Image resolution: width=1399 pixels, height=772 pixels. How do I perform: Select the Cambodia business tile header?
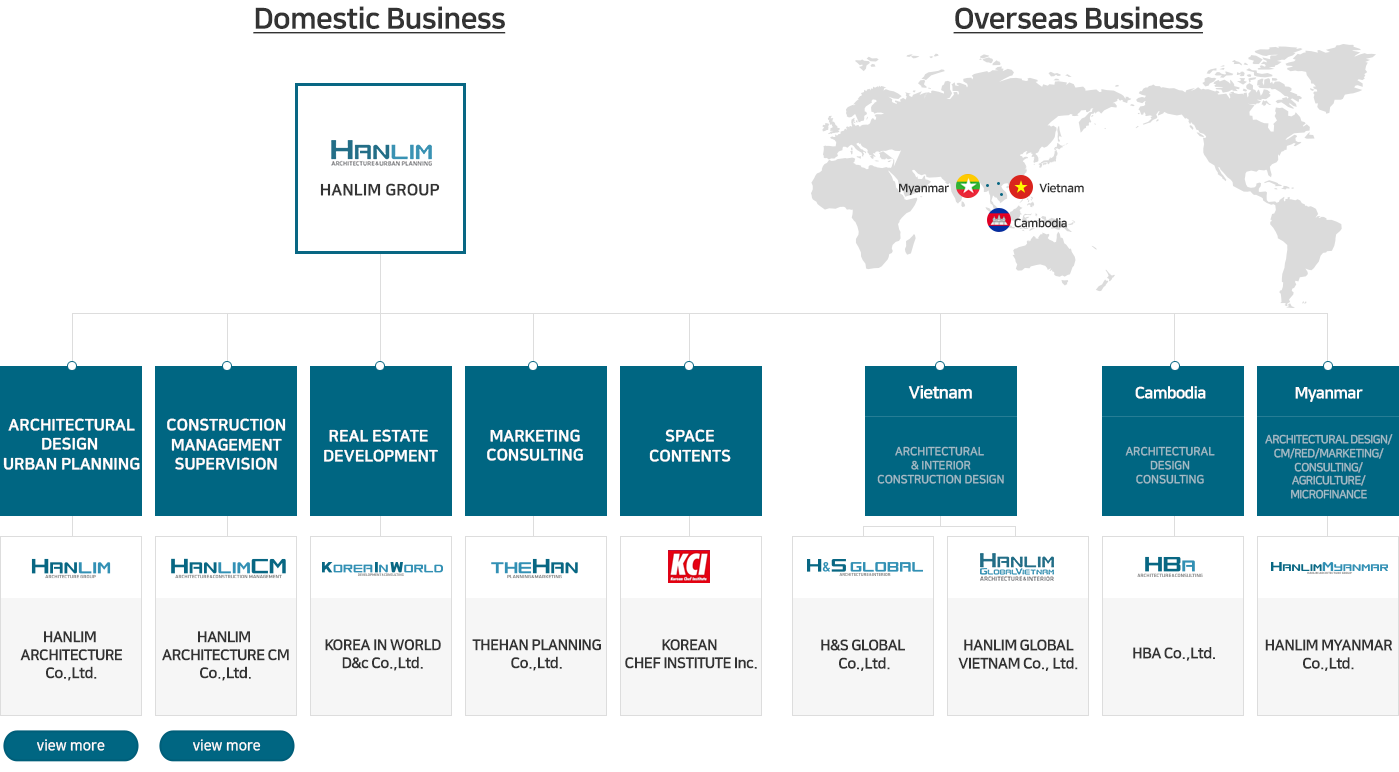[1173, 392]
